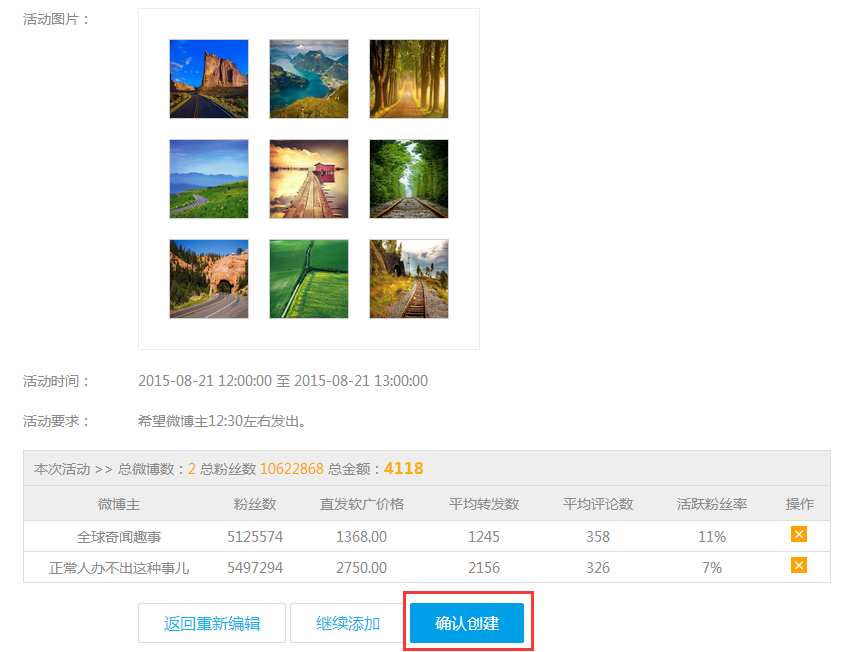Click the 直发软广价格 column header
Screen dimensions: 845x652
[x=361, y=504]
